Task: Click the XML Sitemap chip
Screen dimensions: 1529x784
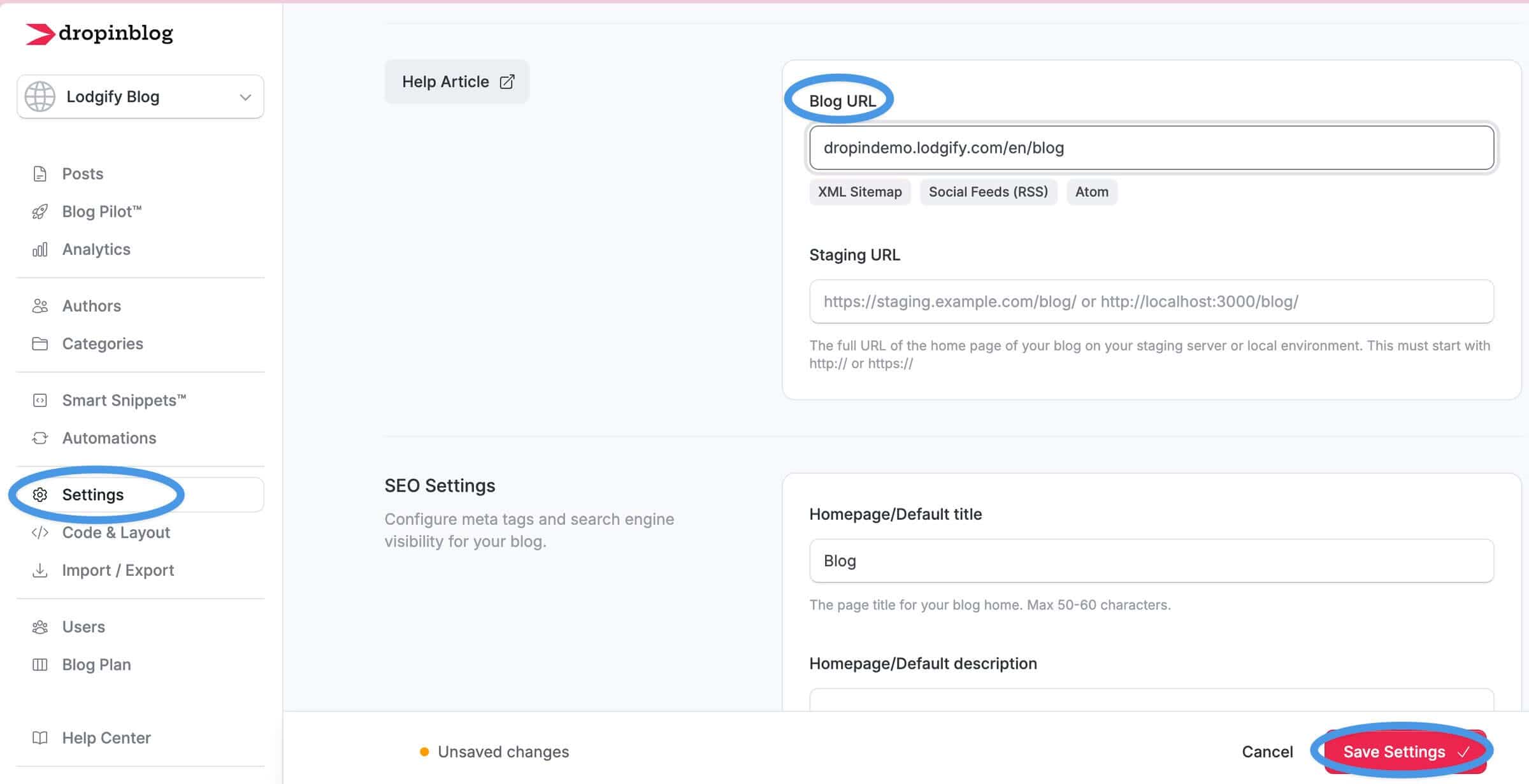Action: [x=860, y=192]
